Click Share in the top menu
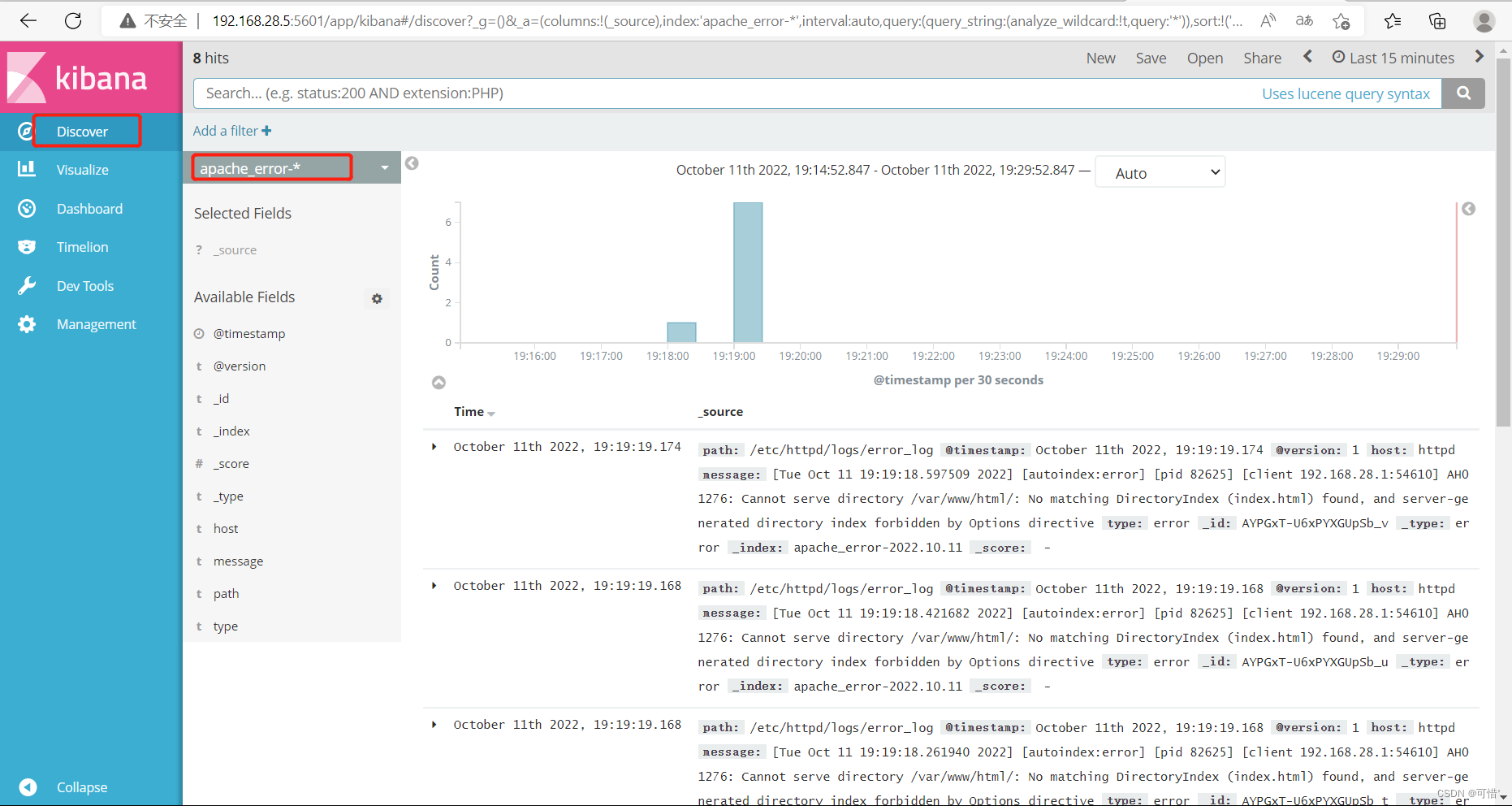 (x=1262, y=58)
